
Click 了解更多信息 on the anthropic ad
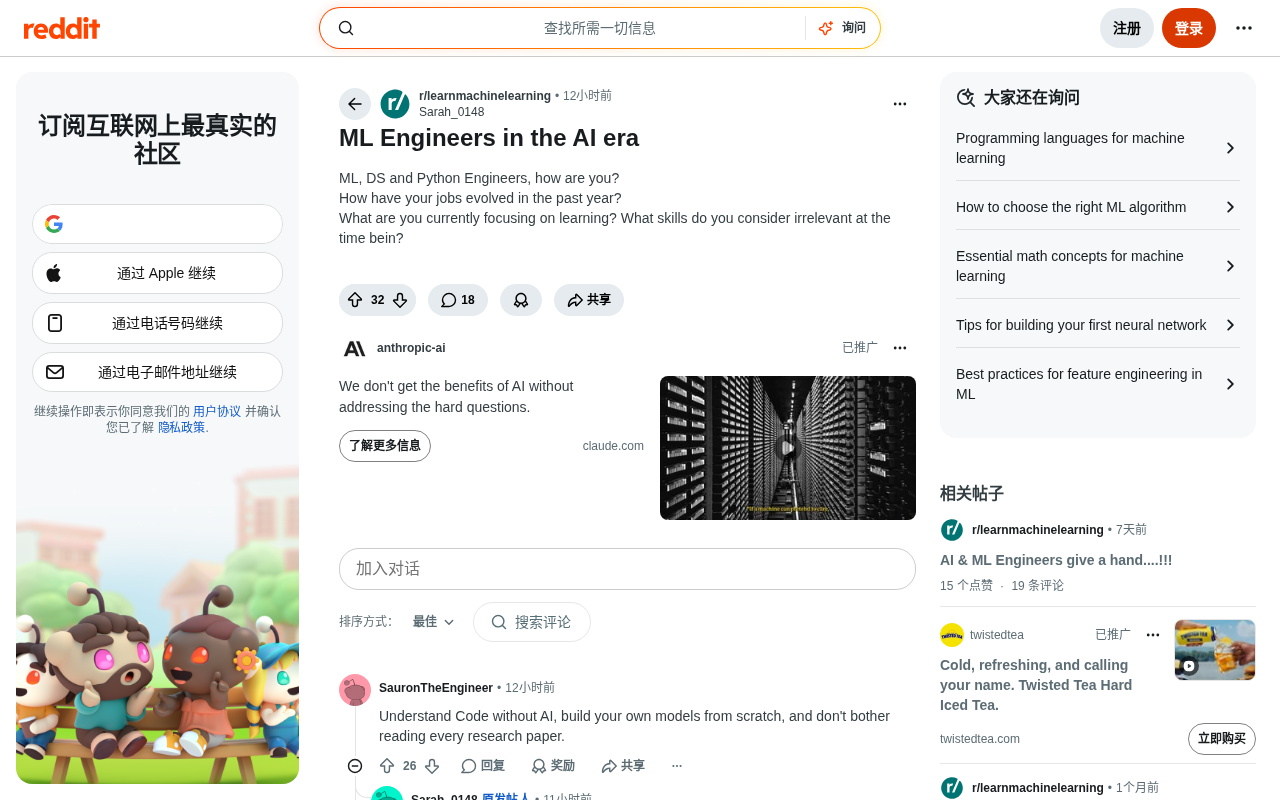tap(385, 446)
